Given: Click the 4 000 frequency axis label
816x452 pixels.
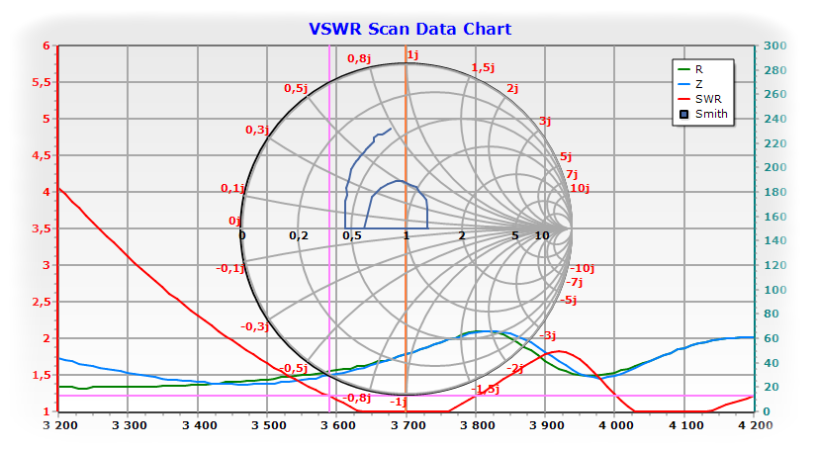Looking at the screenshot, I should (x=615, y=425).
